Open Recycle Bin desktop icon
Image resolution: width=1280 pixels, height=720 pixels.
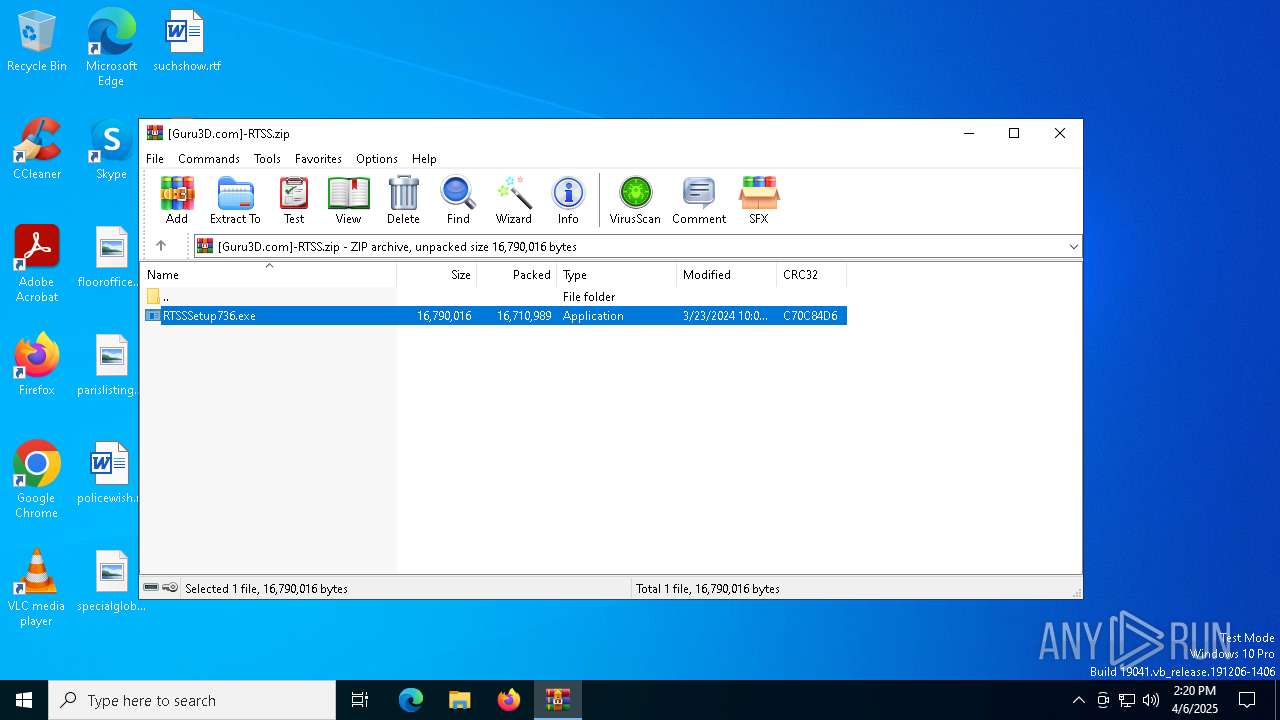37,42
